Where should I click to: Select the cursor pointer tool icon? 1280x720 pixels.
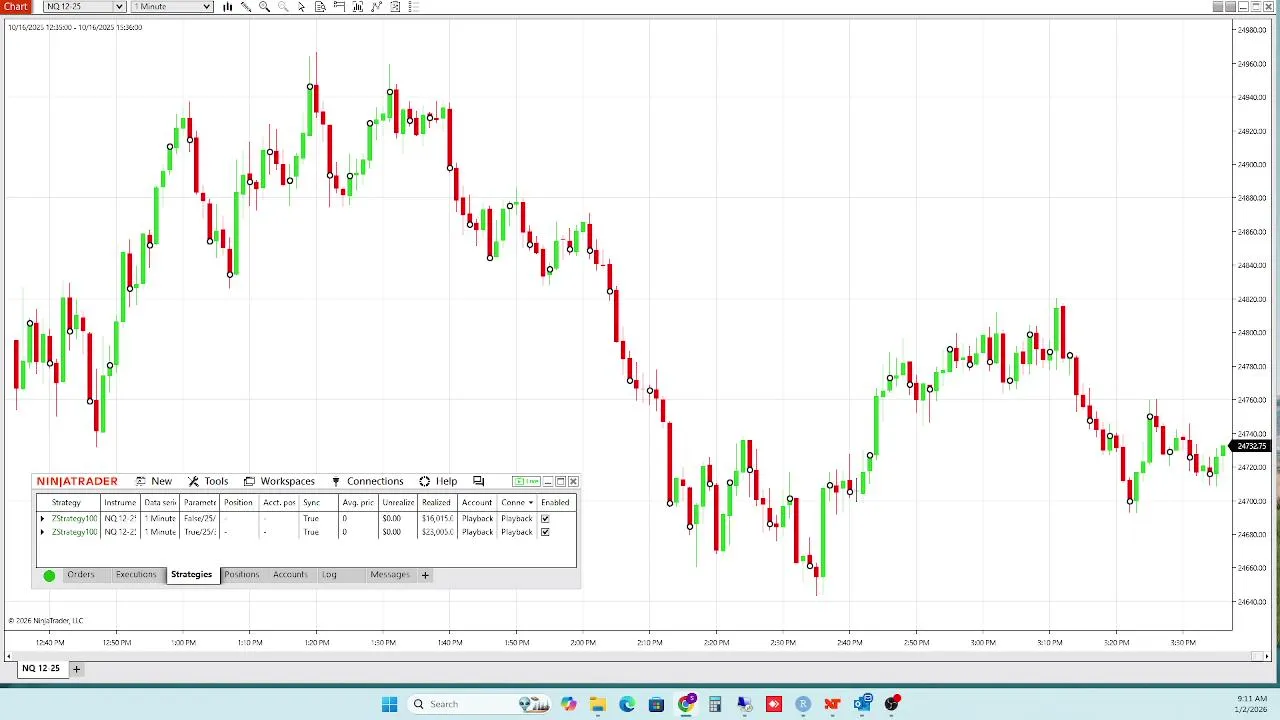point(302,7)
